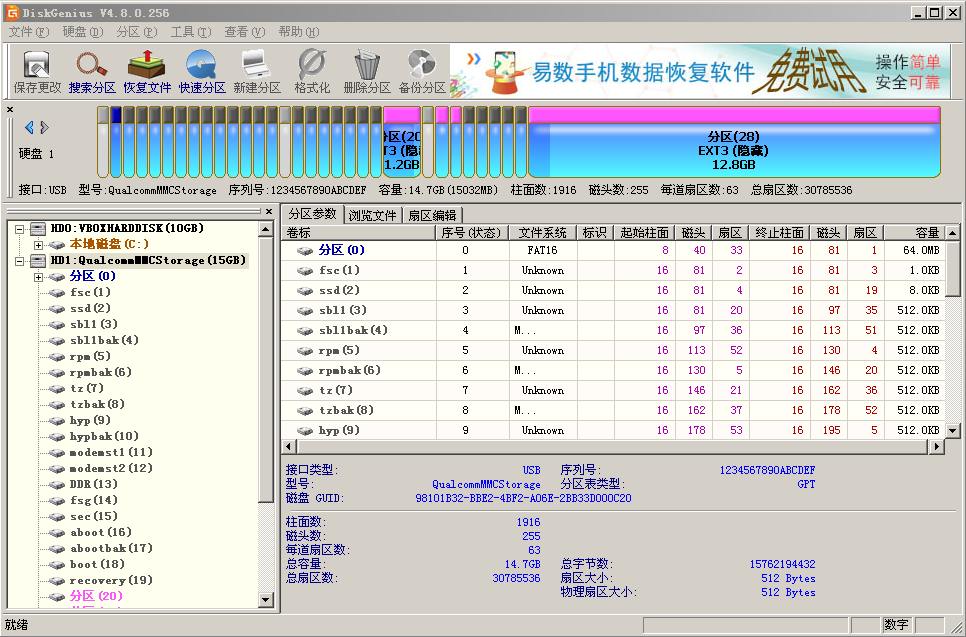Click the 新建分区 (New Partition) icon

[257, 71]
